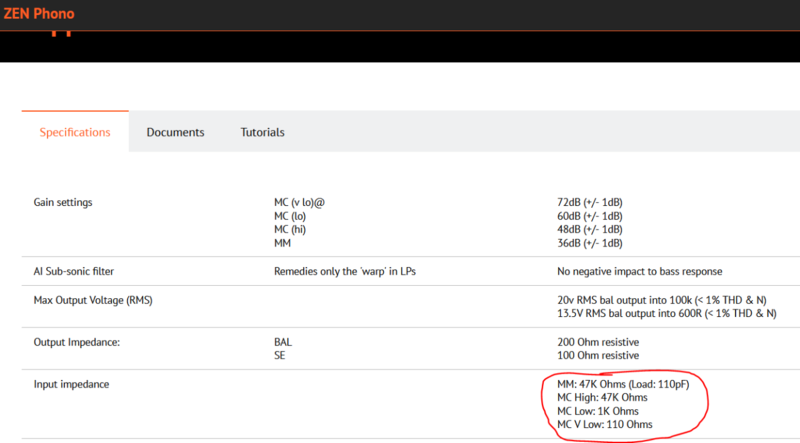Viewport: 800px width, 443px height.
Task: Select the Specifications tab
Action: tap(75, 132)
